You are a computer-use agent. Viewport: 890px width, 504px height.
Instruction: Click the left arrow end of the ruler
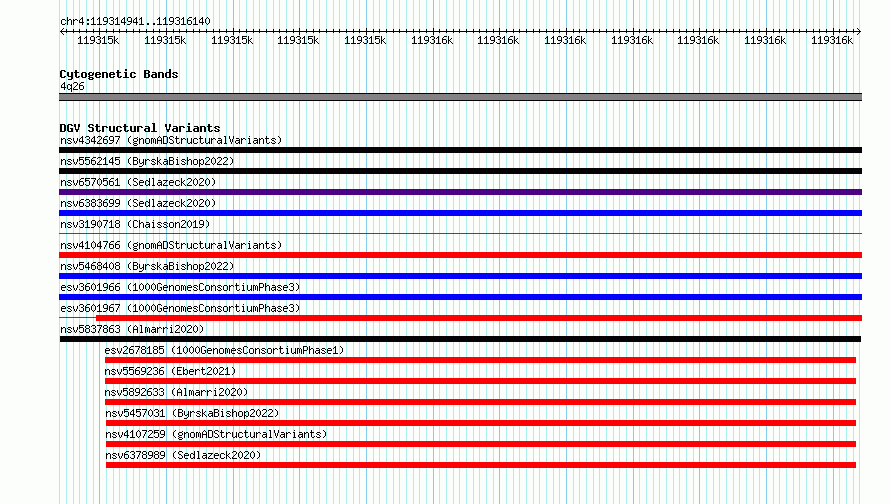[x=62, y=31]
